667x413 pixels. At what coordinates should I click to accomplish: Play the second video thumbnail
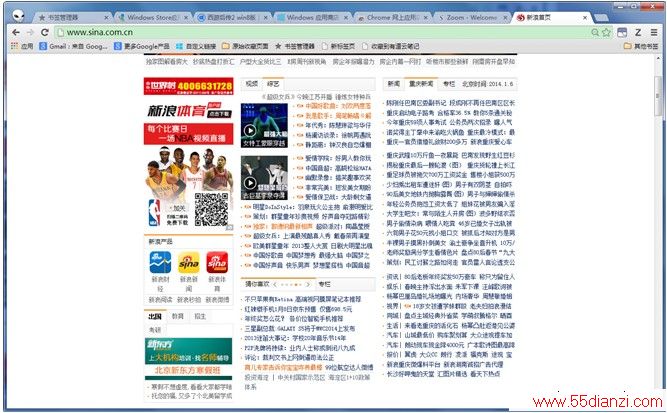coord(264,178)
